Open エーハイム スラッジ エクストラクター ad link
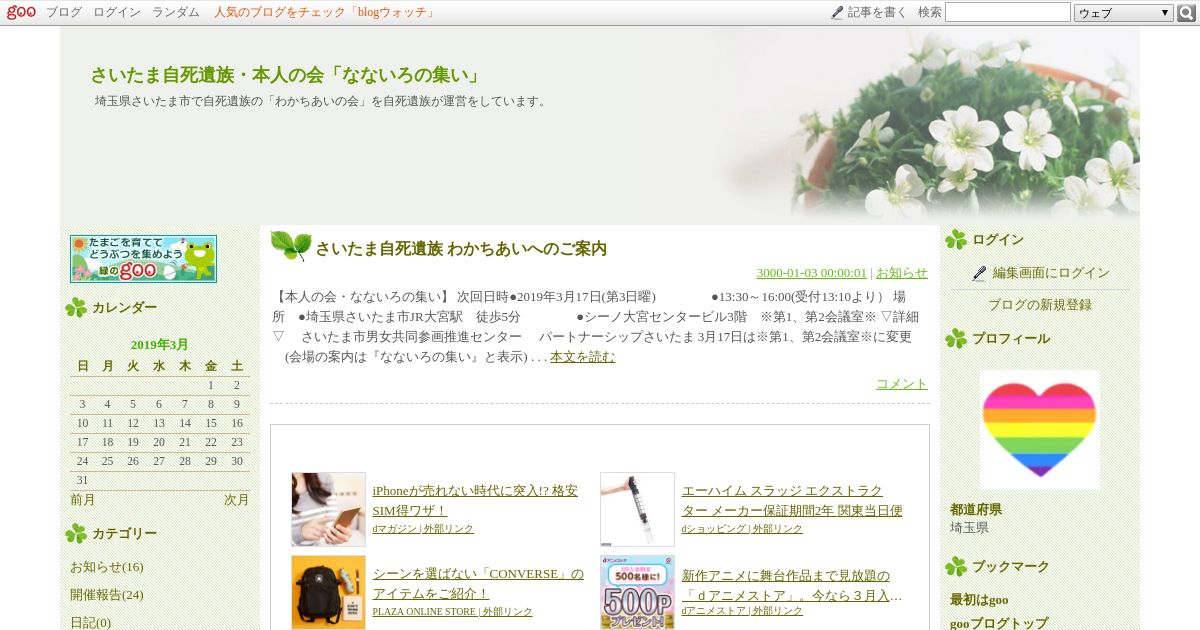This screenshot has height=630, width=1200. (792, 500)
